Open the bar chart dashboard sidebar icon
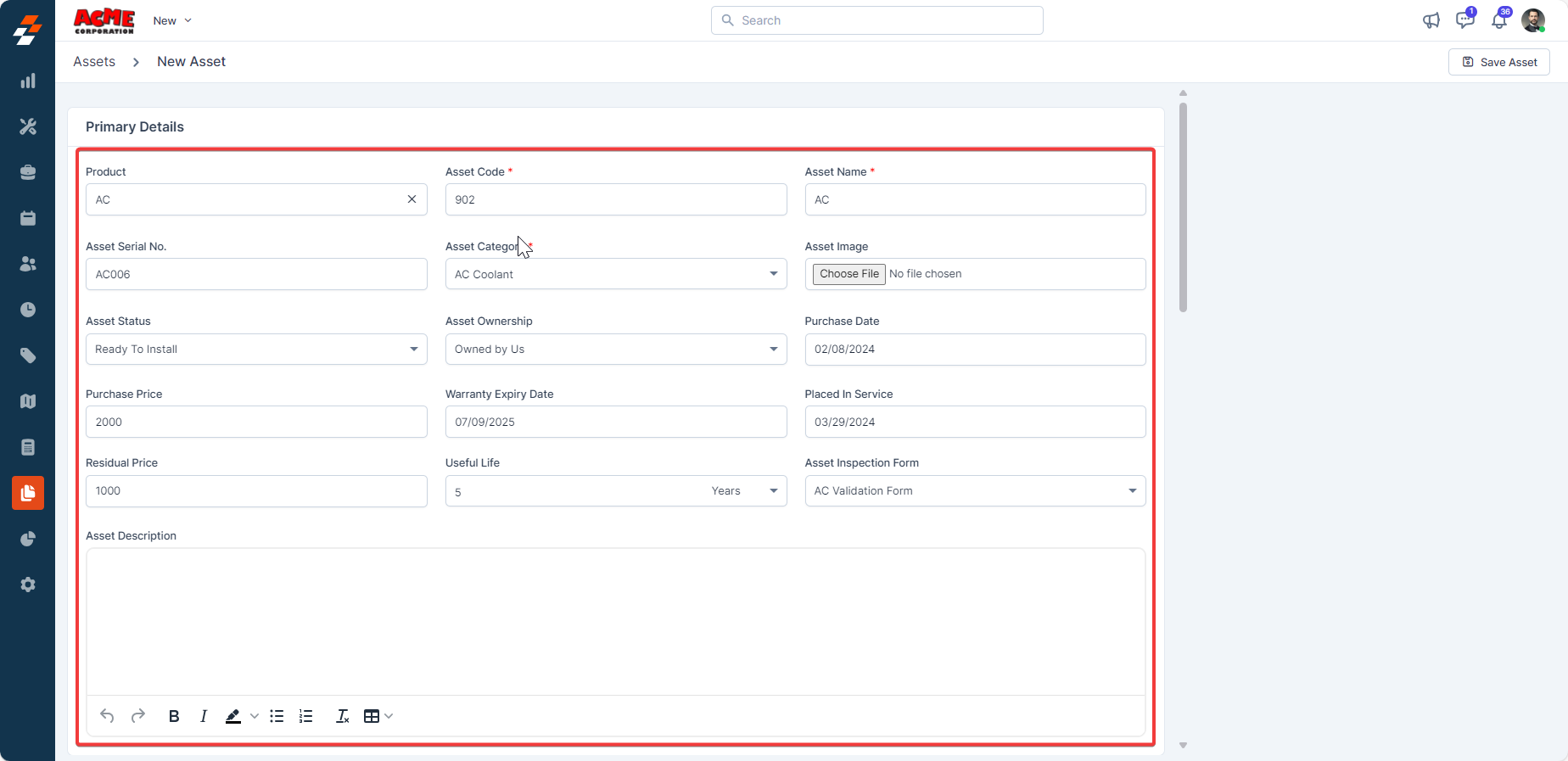The height and width of the screenshot is (761, 1568). 28,81
